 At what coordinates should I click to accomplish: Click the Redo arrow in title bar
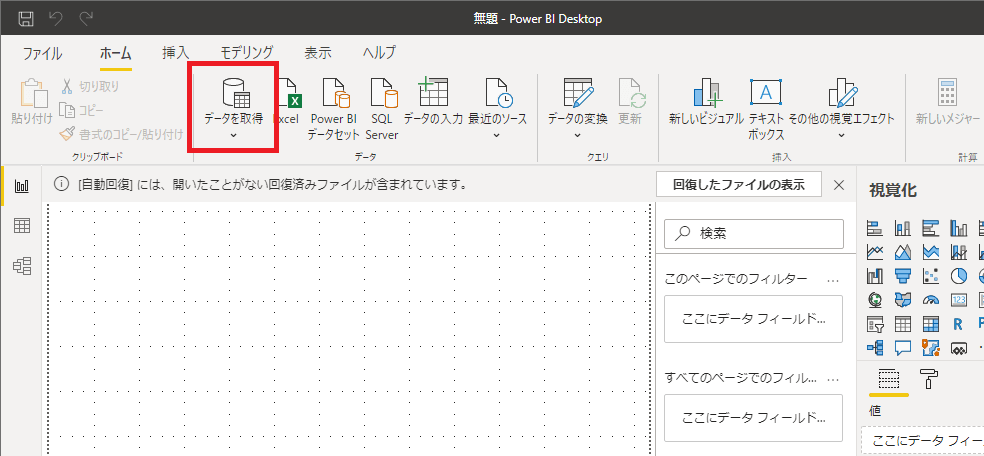pos(86,19)
